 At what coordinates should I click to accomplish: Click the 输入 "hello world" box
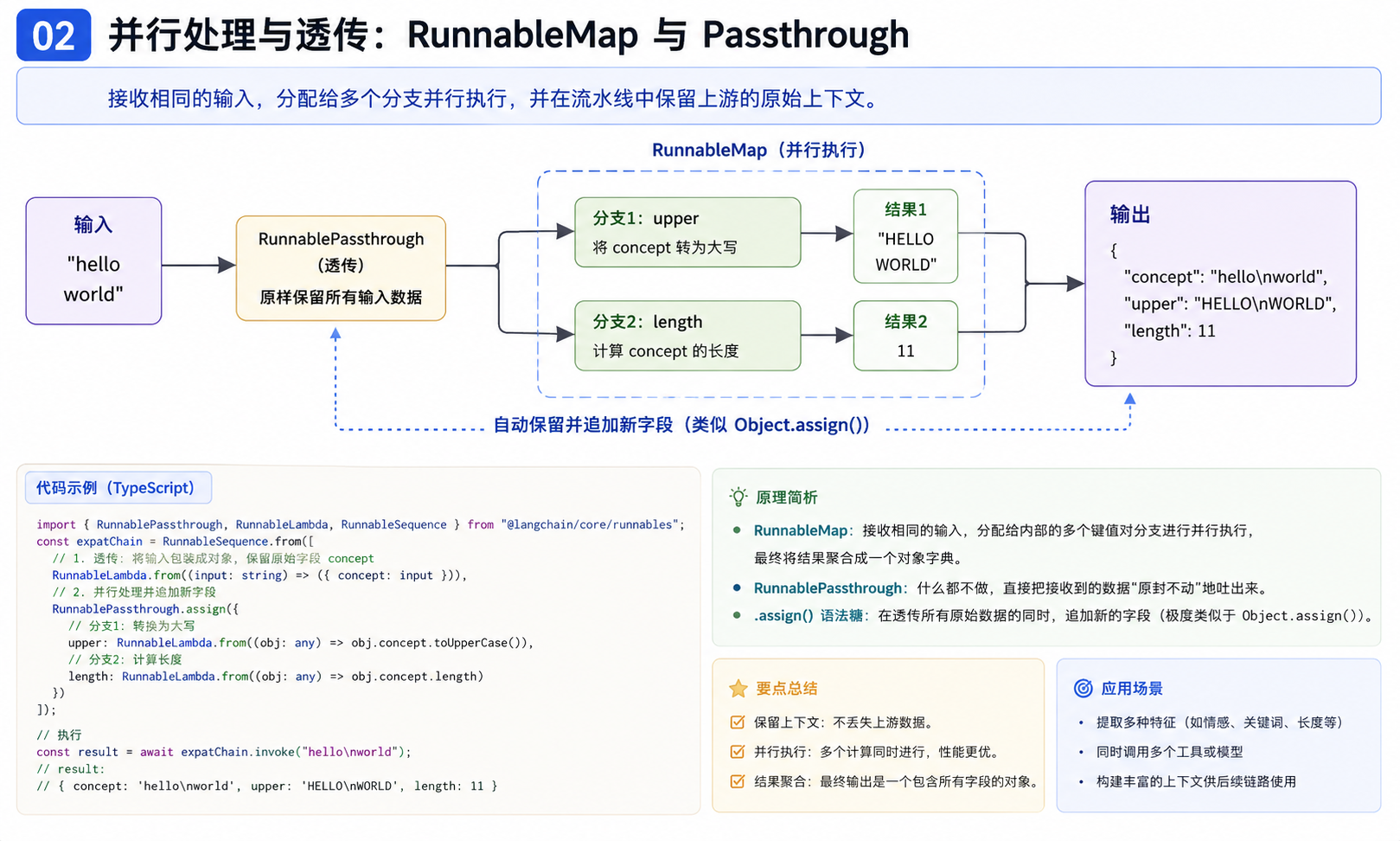click(93, 261)
